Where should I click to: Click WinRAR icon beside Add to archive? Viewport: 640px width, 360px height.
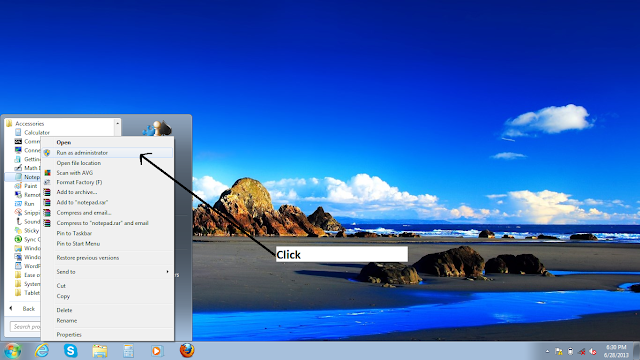[x=47, y=192]
